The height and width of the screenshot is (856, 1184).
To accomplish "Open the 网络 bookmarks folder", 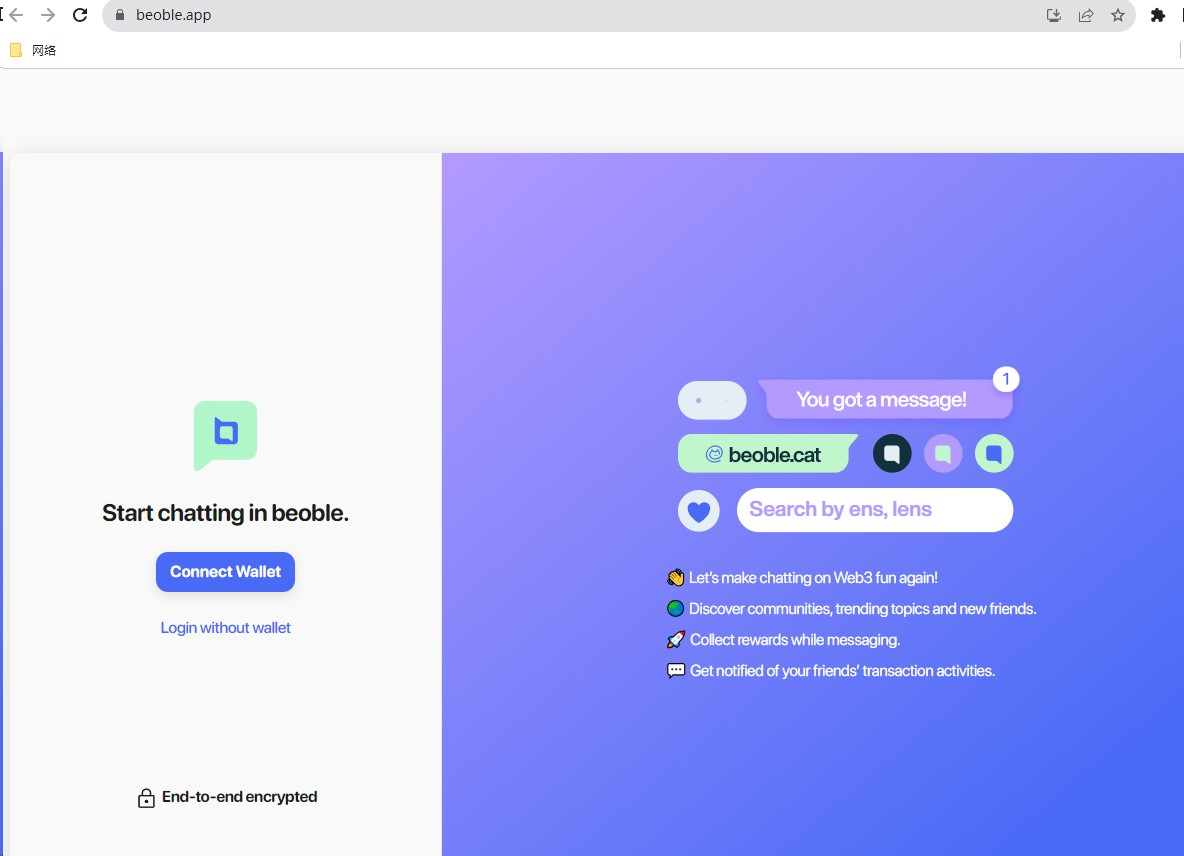I will point(33,51).
